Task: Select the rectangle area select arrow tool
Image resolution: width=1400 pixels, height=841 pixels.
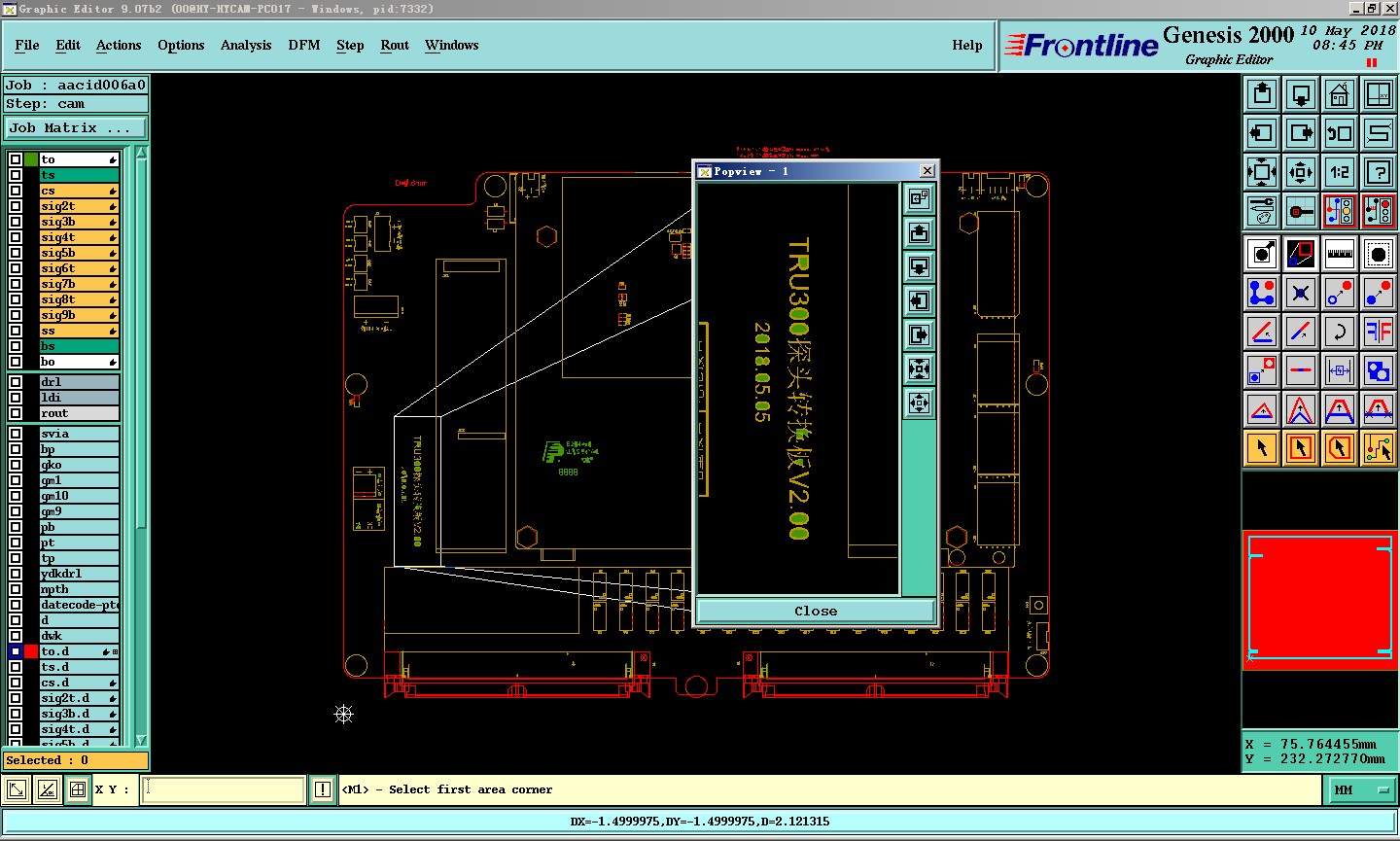Action: pyautogui.click(x=1301, y=448)
